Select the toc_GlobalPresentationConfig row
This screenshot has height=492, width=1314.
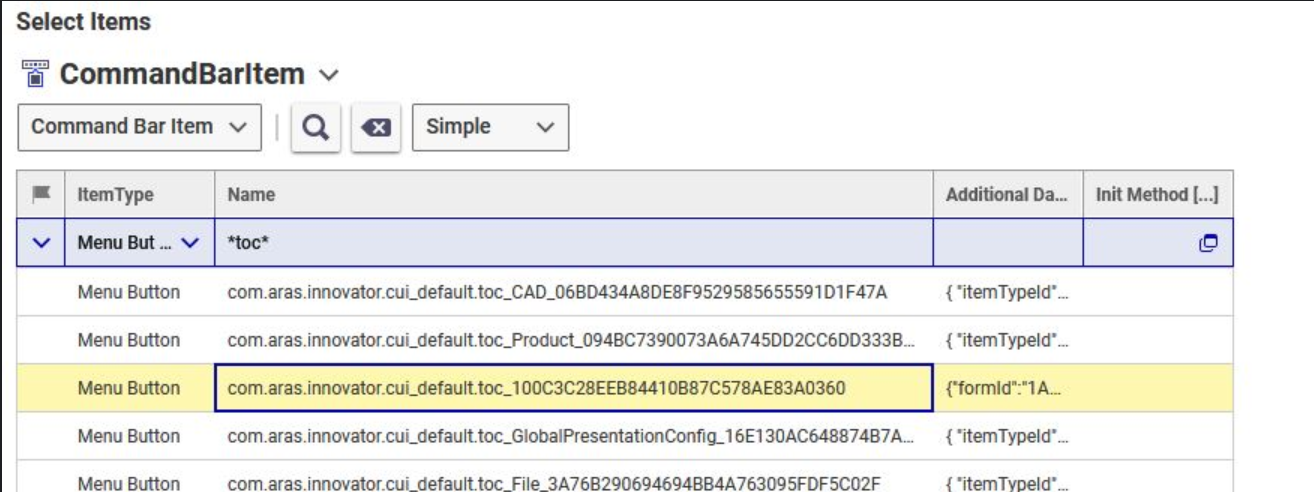pos(570,436)
